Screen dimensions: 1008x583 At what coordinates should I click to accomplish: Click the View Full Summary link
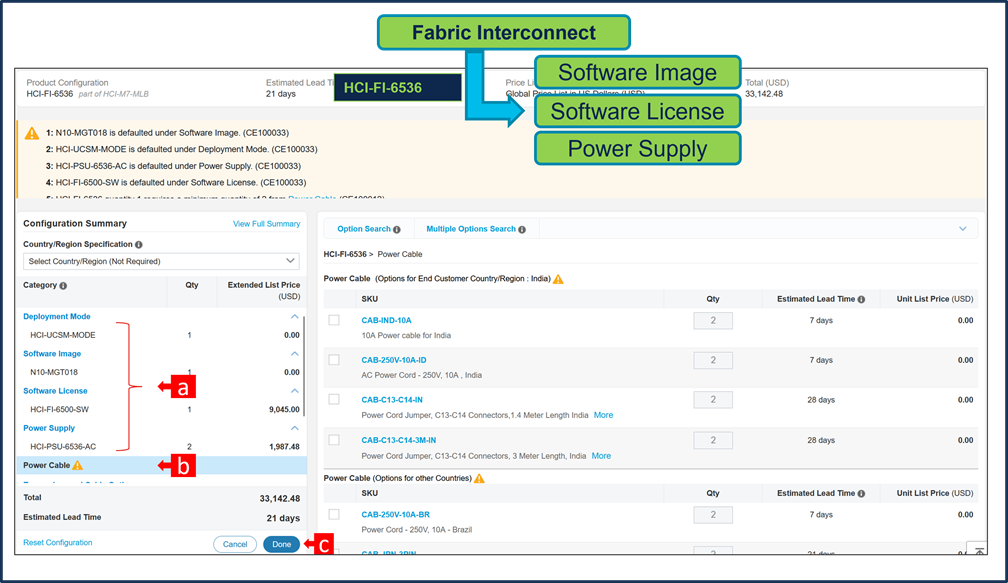(266, 224)
